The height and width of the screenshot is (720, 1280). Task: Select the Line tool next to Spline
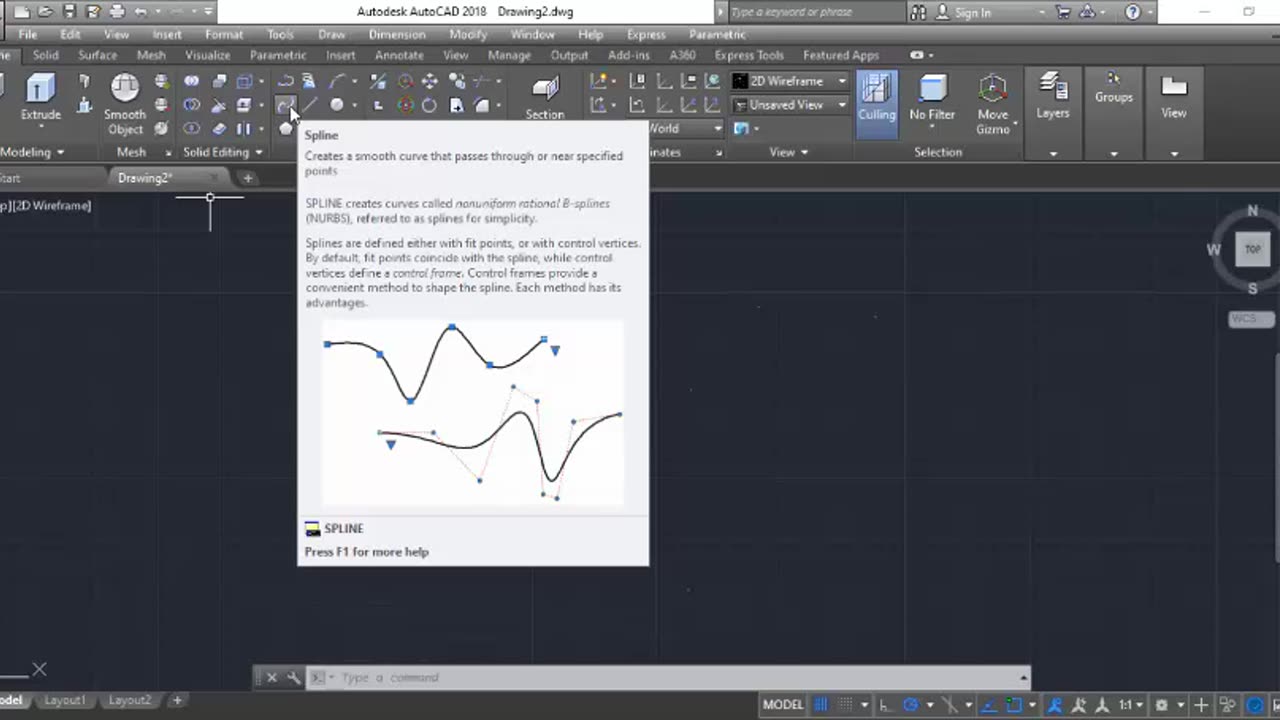click(311, 105)
